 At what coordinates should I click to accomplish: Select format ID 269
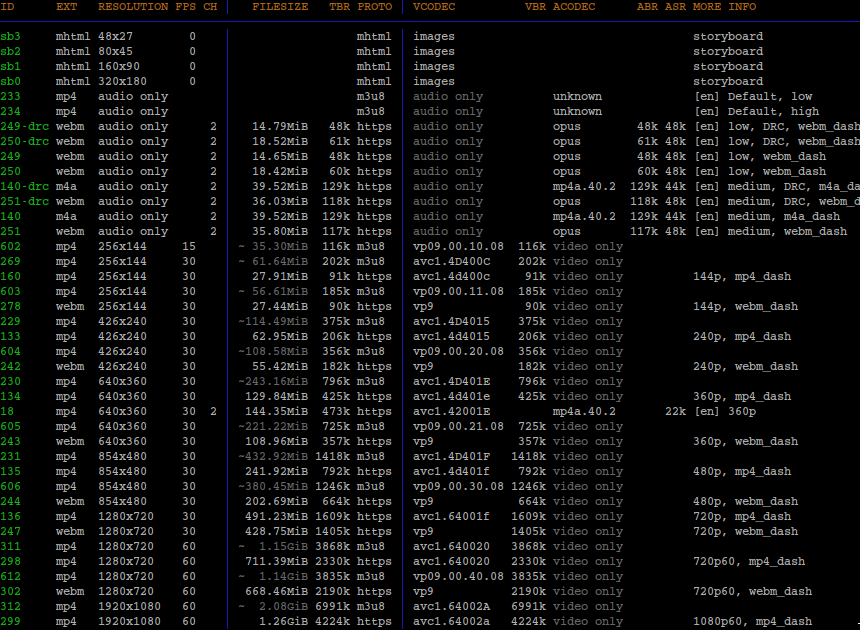point(10,262)
